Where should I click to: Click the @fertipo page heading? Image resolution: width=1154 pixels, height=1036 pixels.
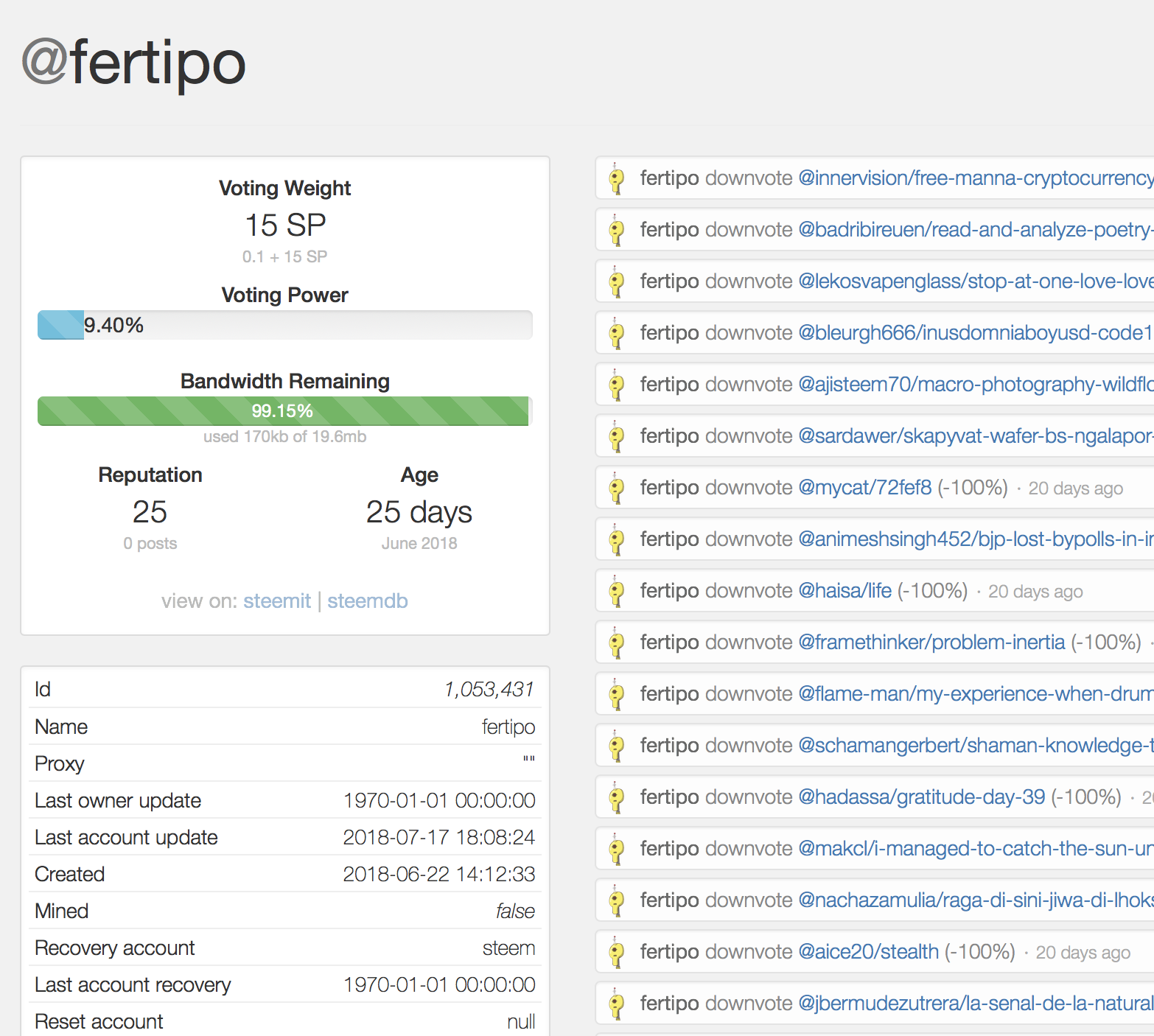pyautogui.click(x=133, y=63)
